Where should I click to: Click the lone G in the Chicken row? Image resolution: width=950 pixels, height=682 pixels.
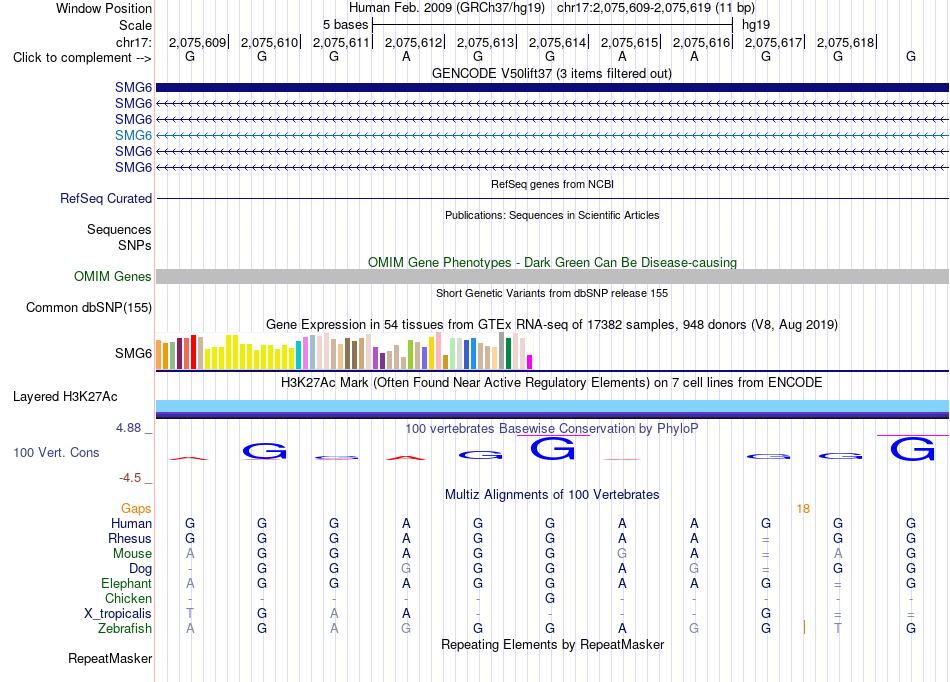(x=550, y=598)
